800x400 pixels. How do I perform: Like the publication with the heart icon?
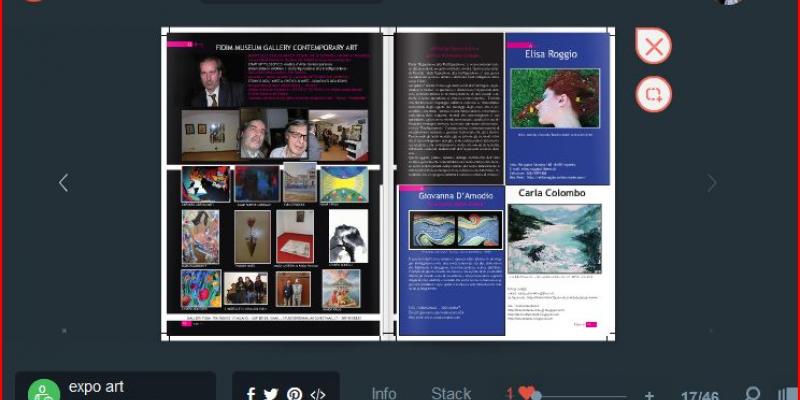point(527,392)
